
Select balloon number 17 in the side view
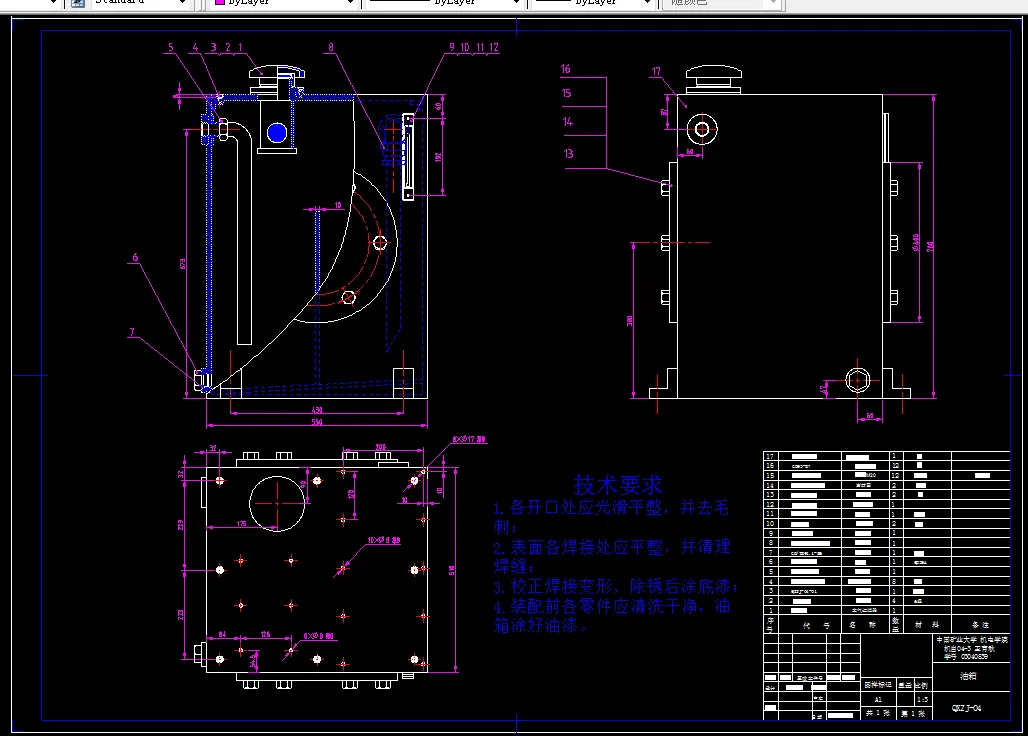click(656, 71)
